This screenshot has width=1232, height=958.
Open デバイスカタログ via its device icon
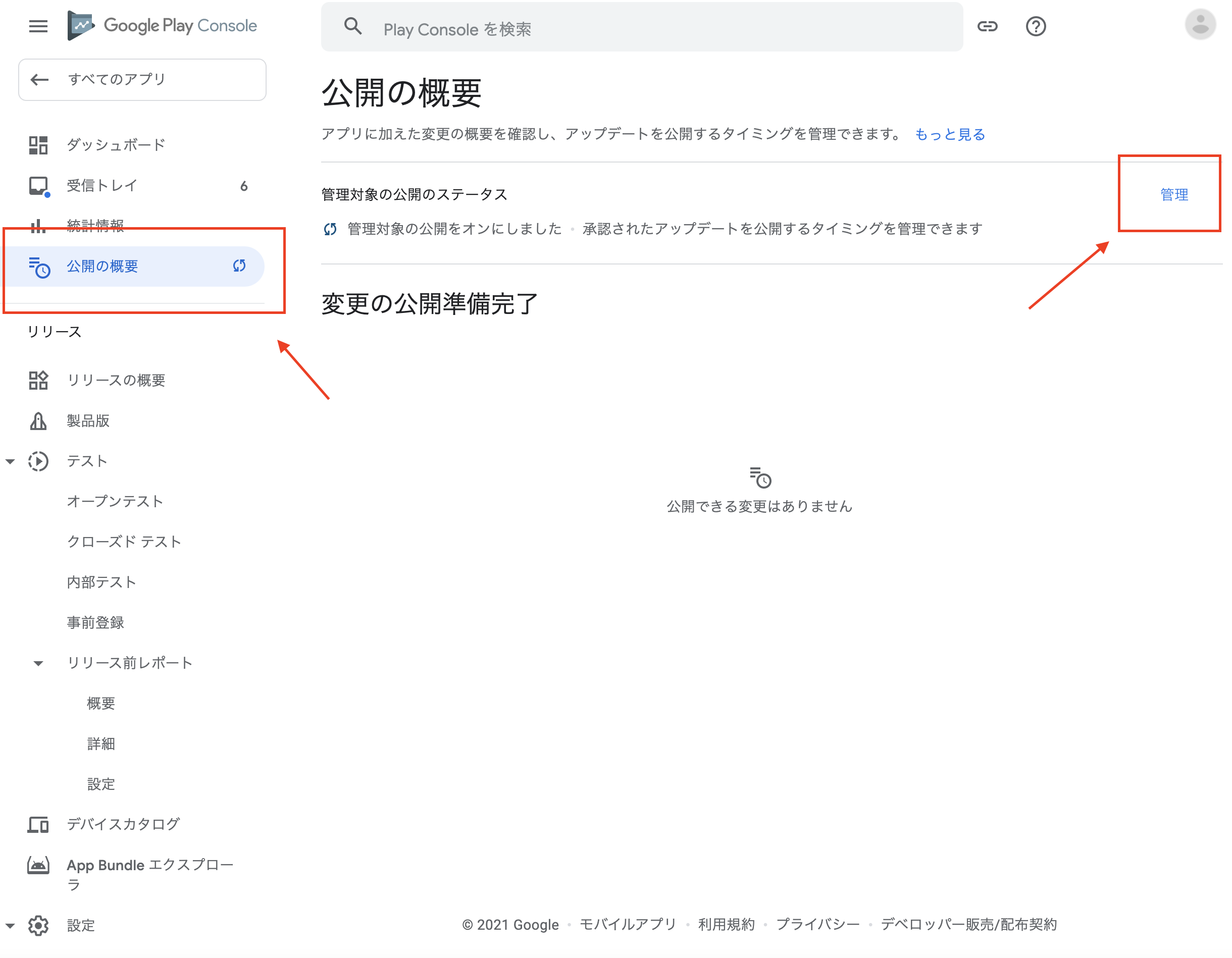38,824
